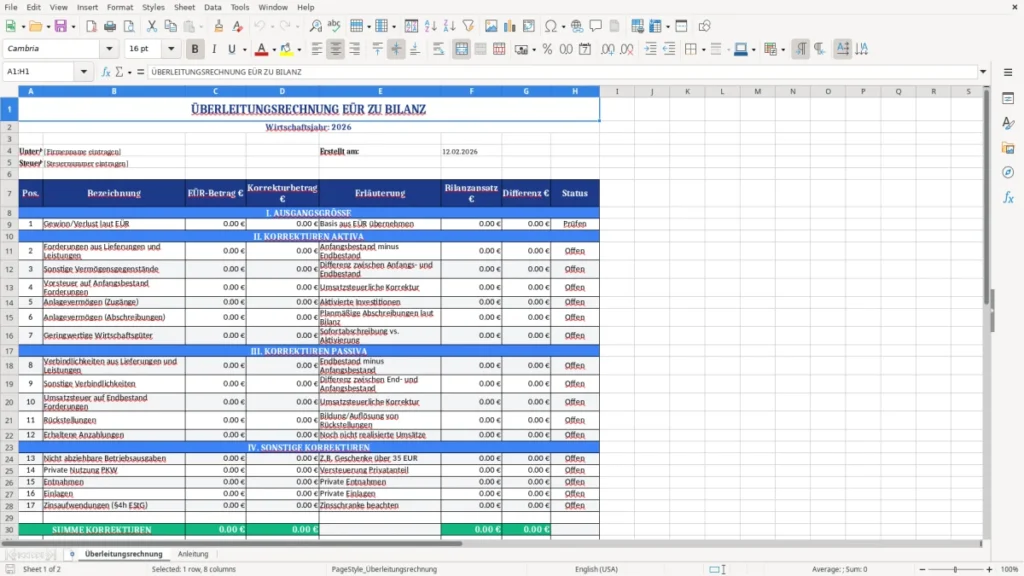
Task: Click the Draw Functions shapes icon
Action: click(704, 26)
